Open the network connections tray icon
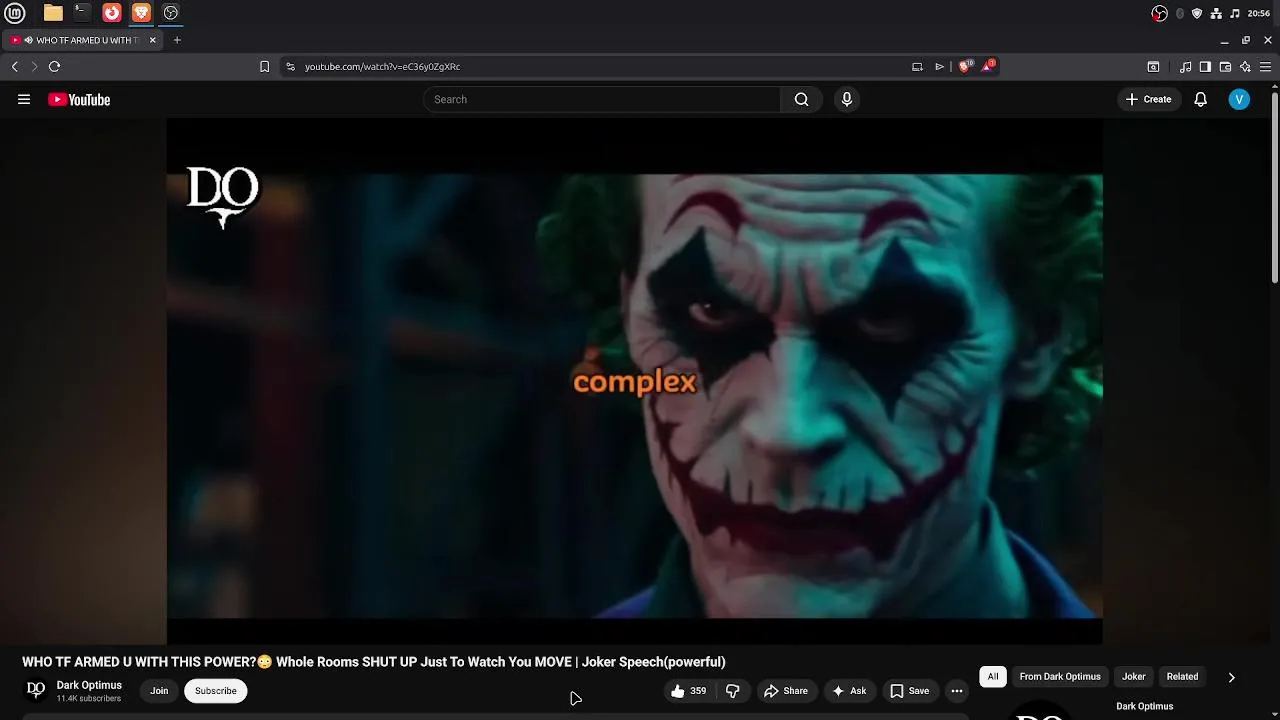The width and height of the screenshot is (1280, 720). coord(1216,13)
